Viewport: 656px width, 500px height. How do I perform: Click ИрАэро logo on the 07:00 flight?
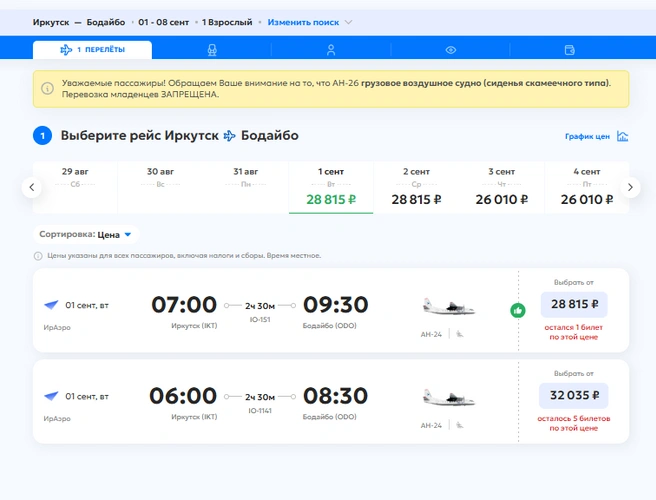[x=51, y=305]
